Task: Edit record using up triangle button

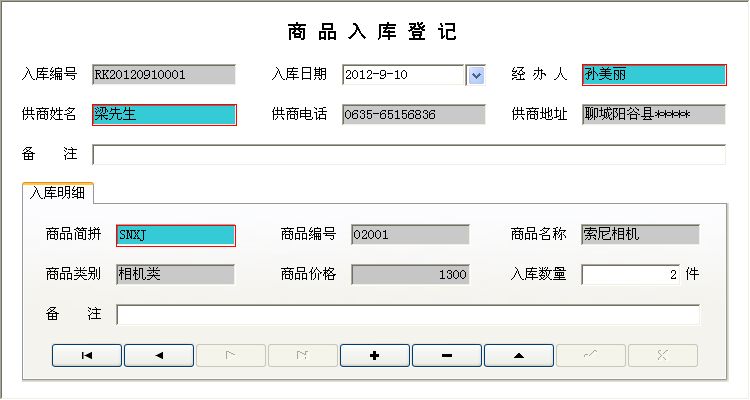Action: coord(518,356)
